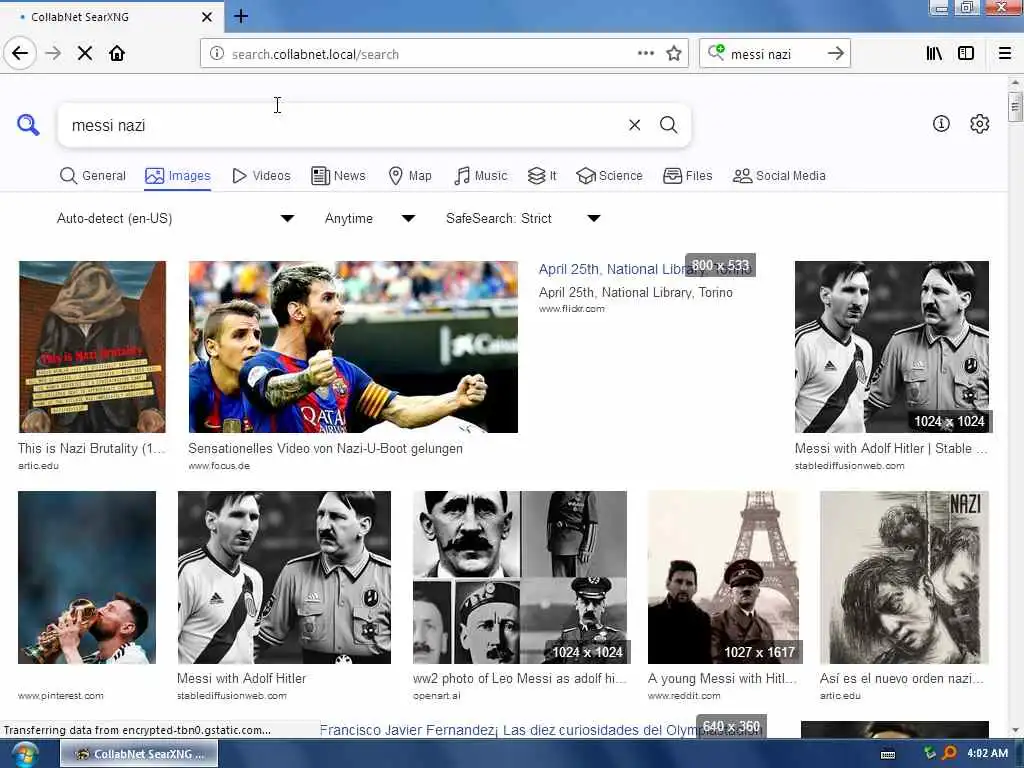Click the main search input field
This screenshot has height=768, width=1024.
point(343,125)
